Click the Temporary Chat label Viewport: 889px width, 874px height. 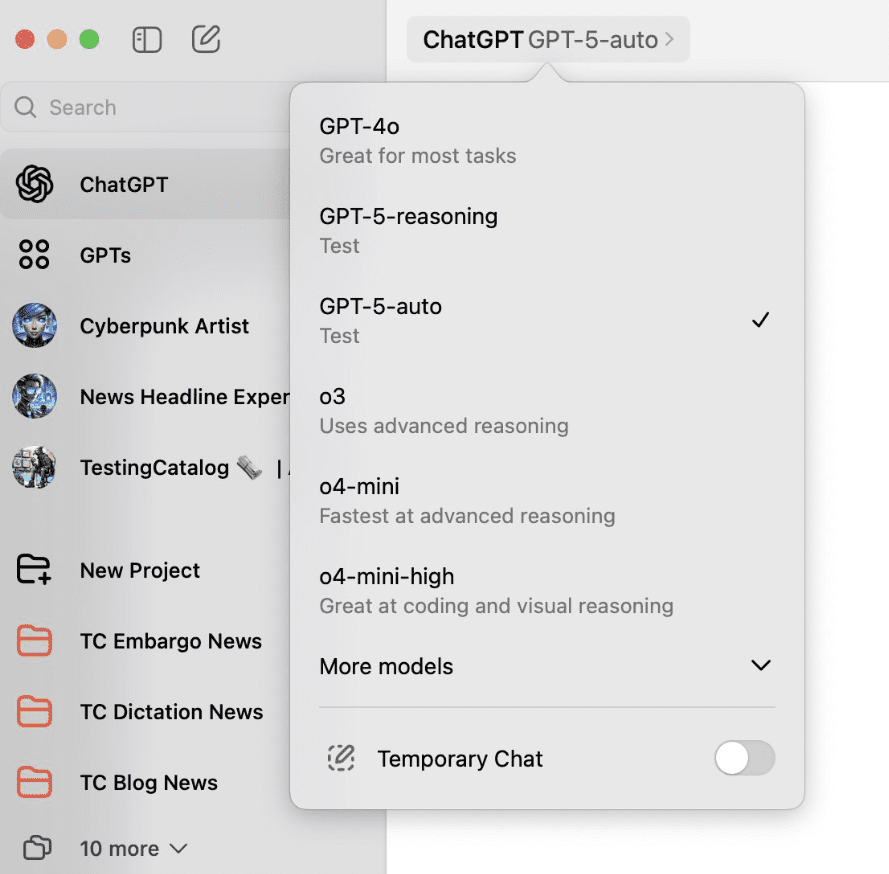[x=460, y=758]
